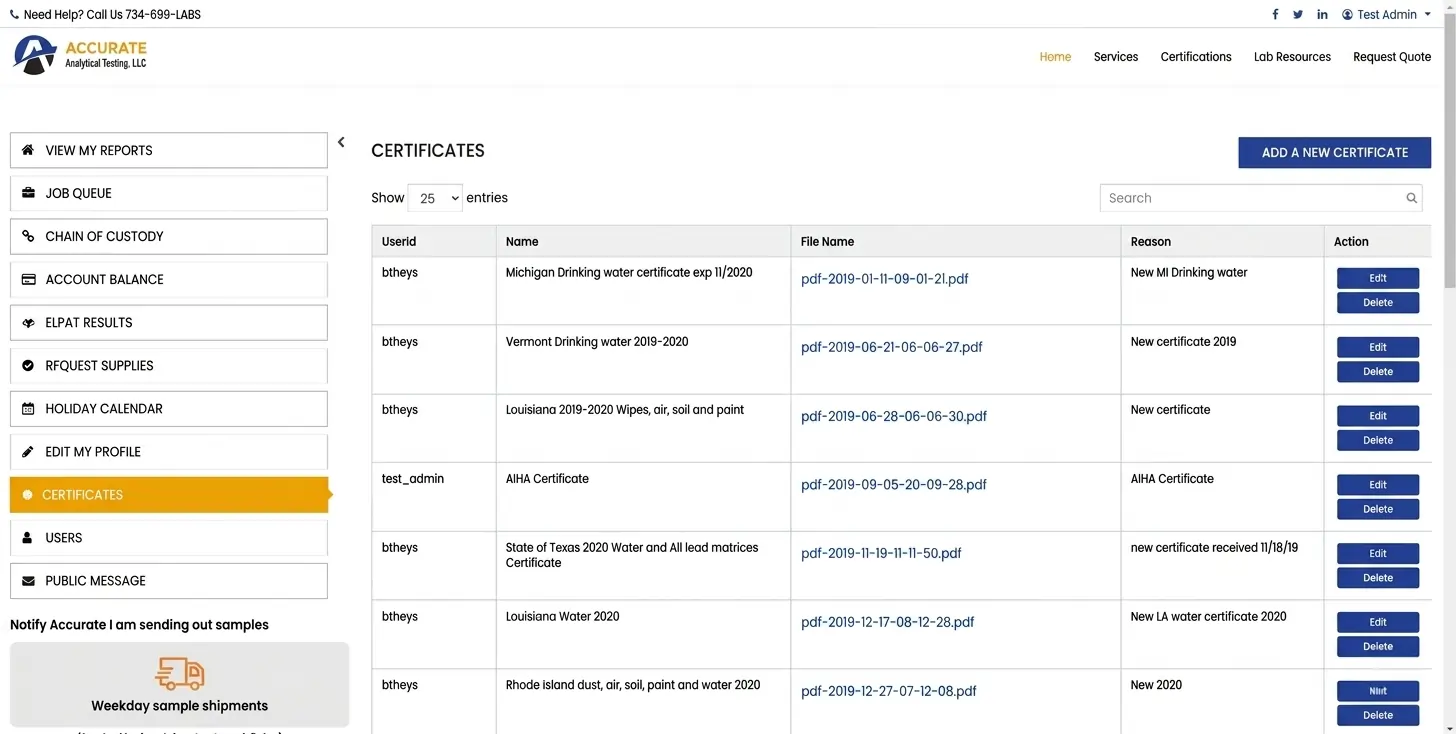Click the Accurate Analytical Testing logo

click(x=80, y=55)
